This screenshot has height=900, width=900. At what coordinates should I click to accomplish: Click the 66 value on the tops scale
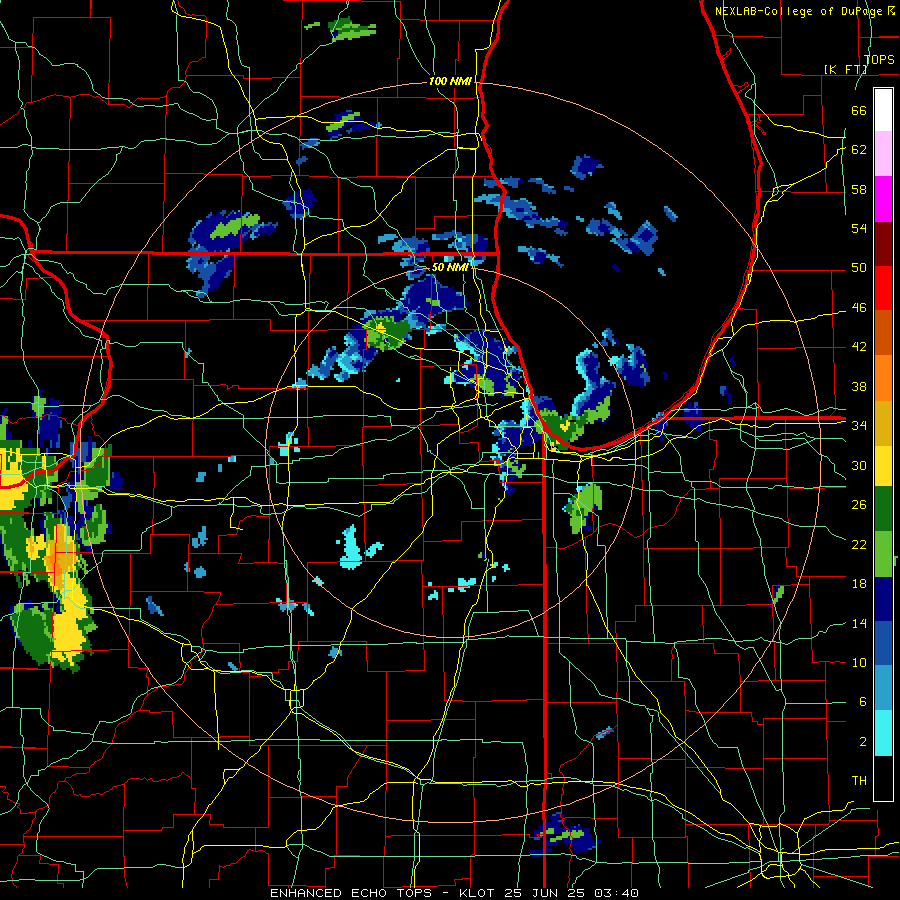coord(859,111)
